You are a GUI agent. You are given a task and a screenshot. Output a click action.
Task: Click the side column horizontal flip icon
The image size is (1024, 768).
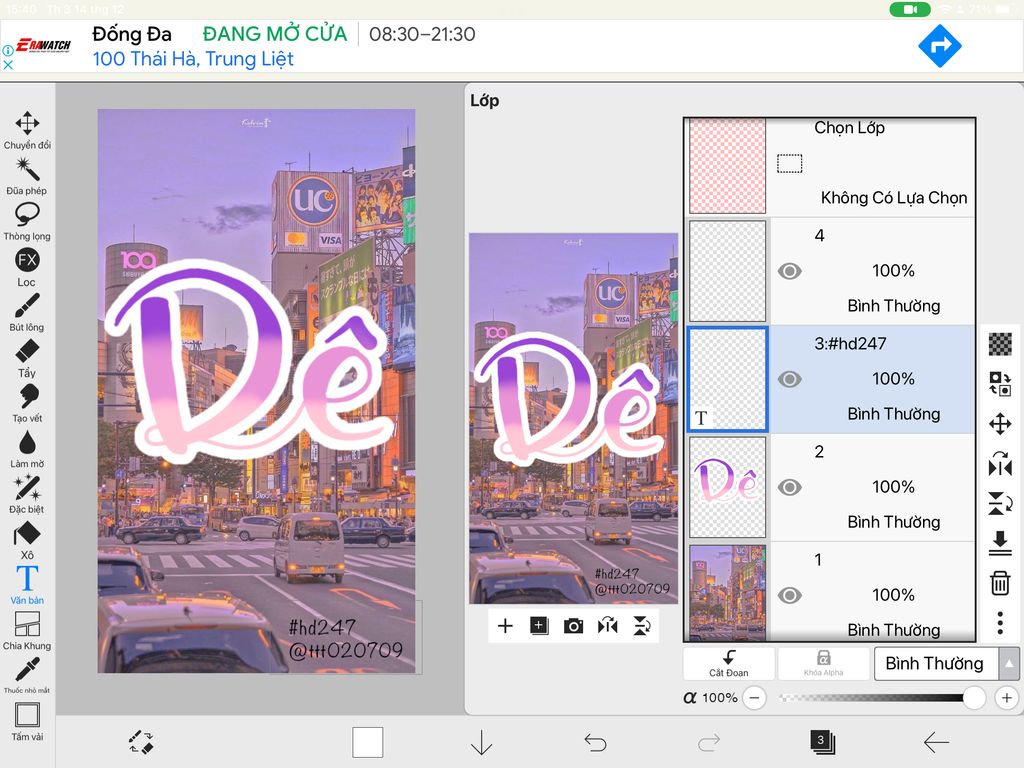[1000, 463]
